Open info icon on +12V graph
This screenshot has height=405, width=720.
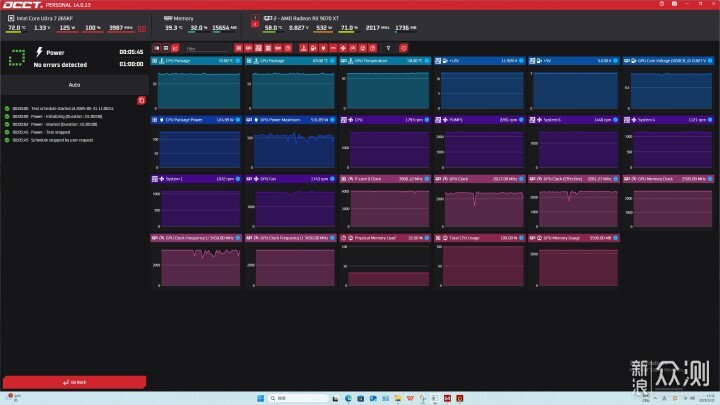(521, 61)
